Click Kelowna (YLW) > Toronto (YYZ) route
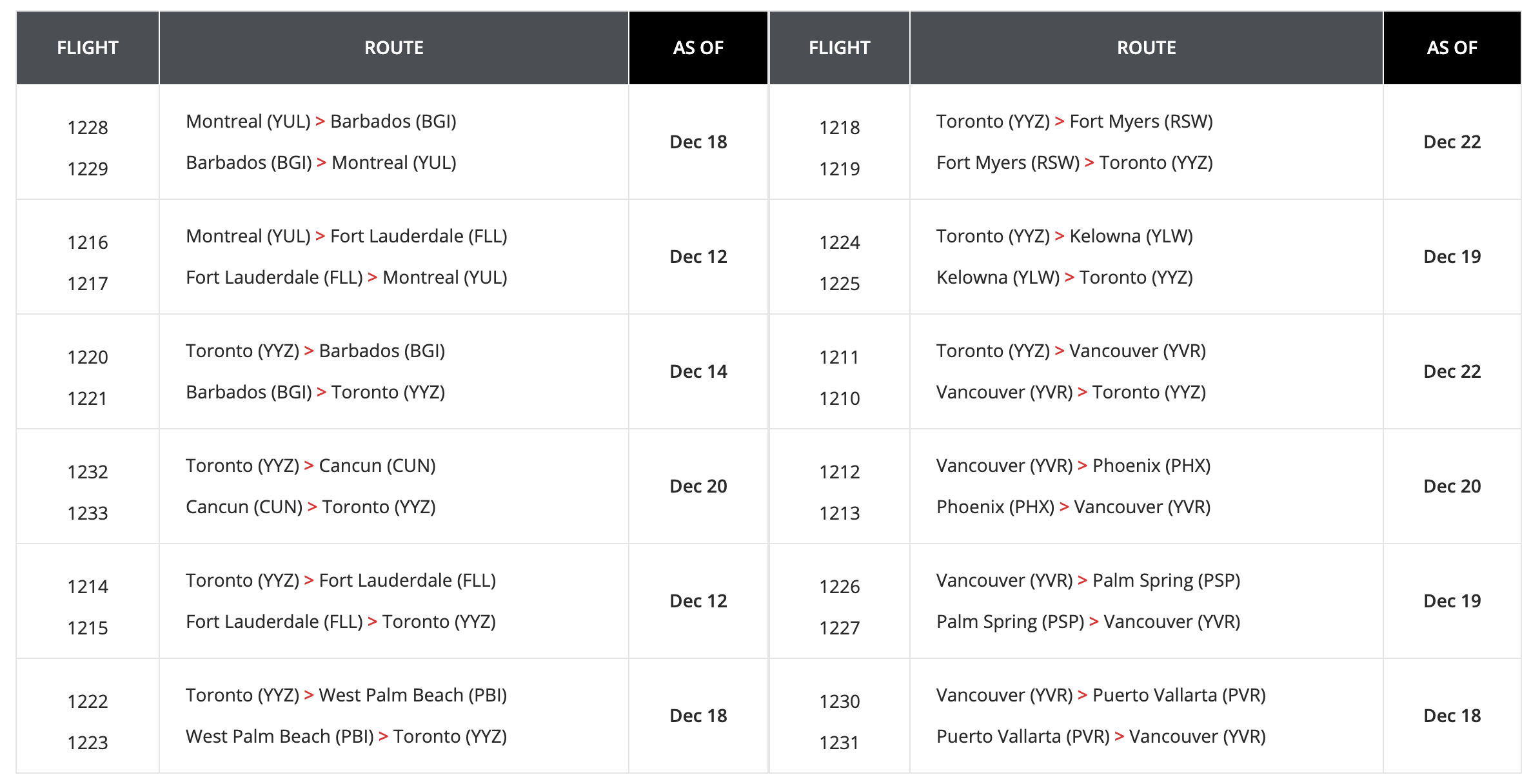Viewport: 1531px width, 784px height. click(1064, 277)
